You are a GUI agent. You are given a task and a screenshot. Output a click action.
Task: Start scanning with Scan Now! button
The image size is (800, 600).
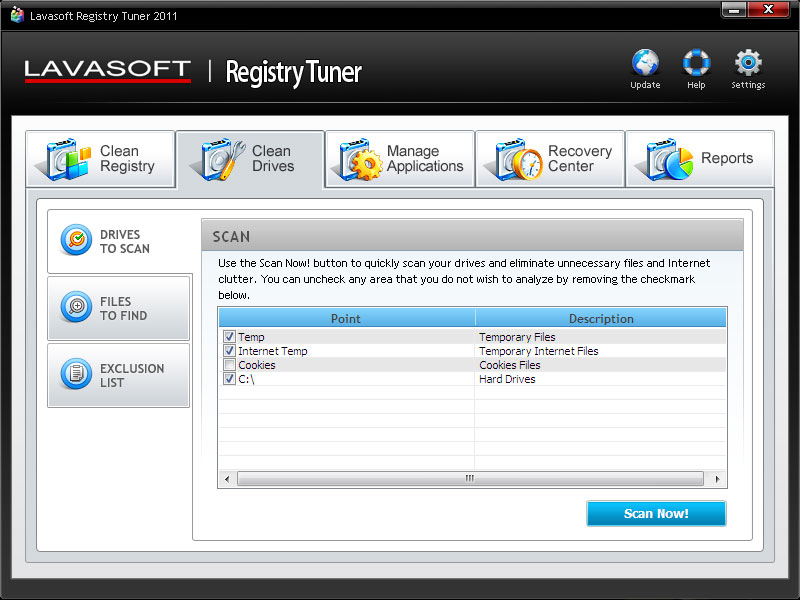(x=656, y=513)
